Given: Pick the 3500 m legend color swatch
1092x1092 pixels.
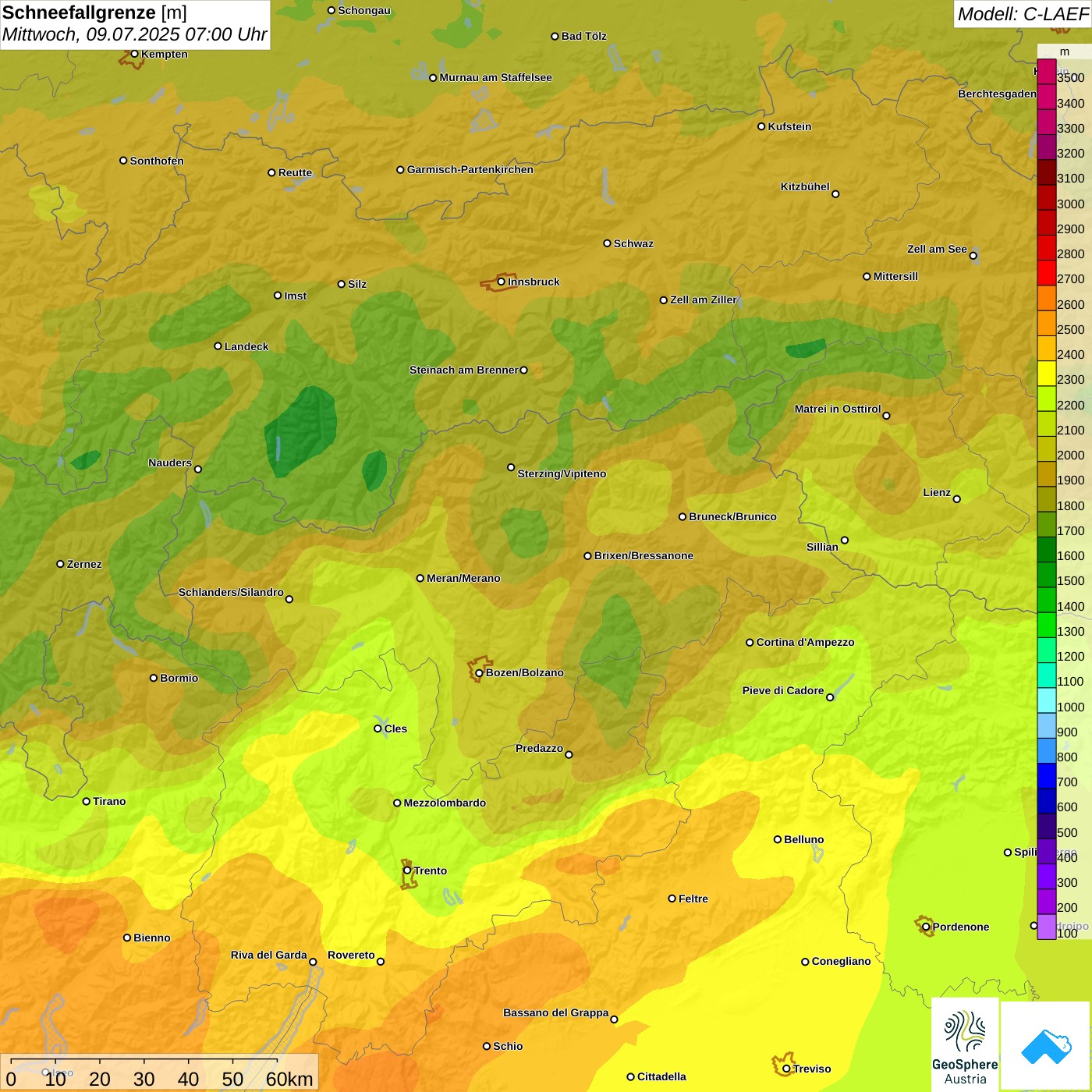Looking at the screenshot, I should click(x=1047, y=72).
